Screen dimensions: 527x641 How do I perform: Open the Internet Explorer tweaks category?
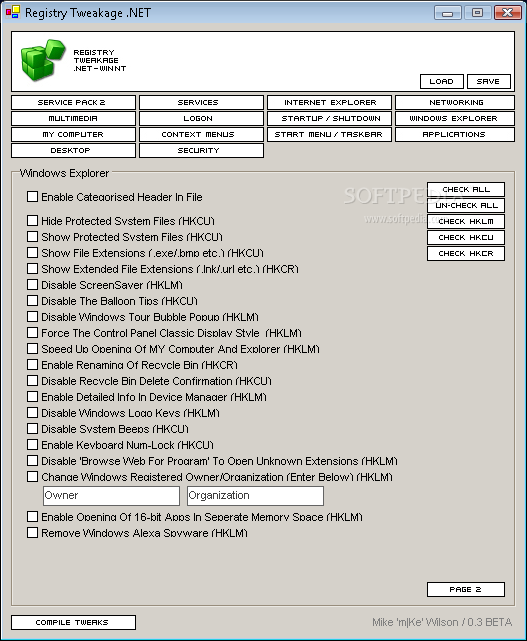click(329, 102)
